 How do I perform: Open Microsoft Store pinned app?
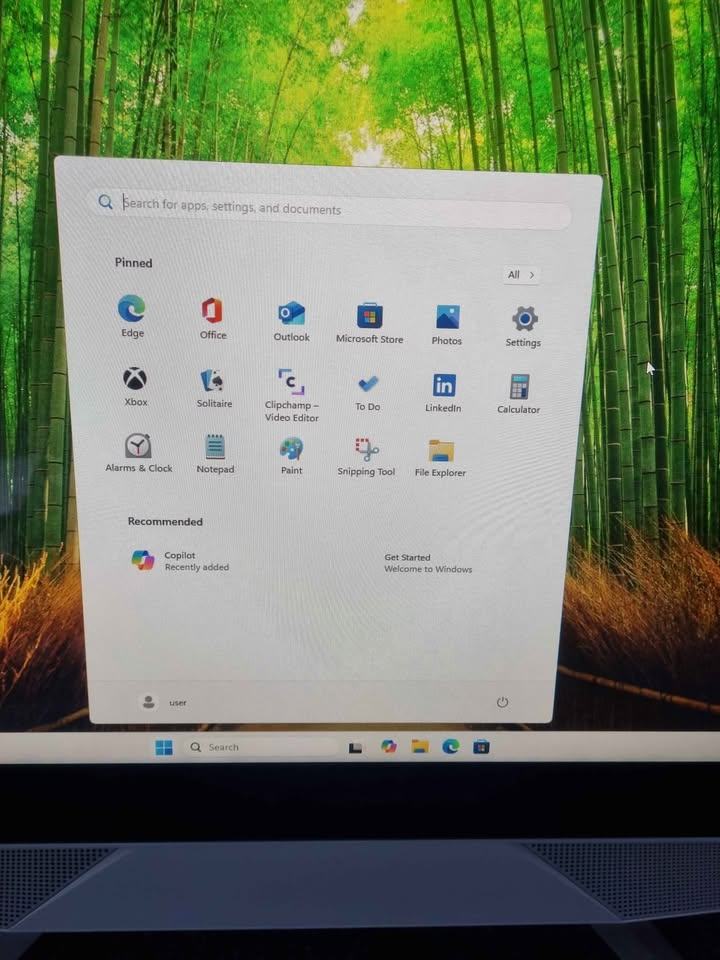coord(369,323)
